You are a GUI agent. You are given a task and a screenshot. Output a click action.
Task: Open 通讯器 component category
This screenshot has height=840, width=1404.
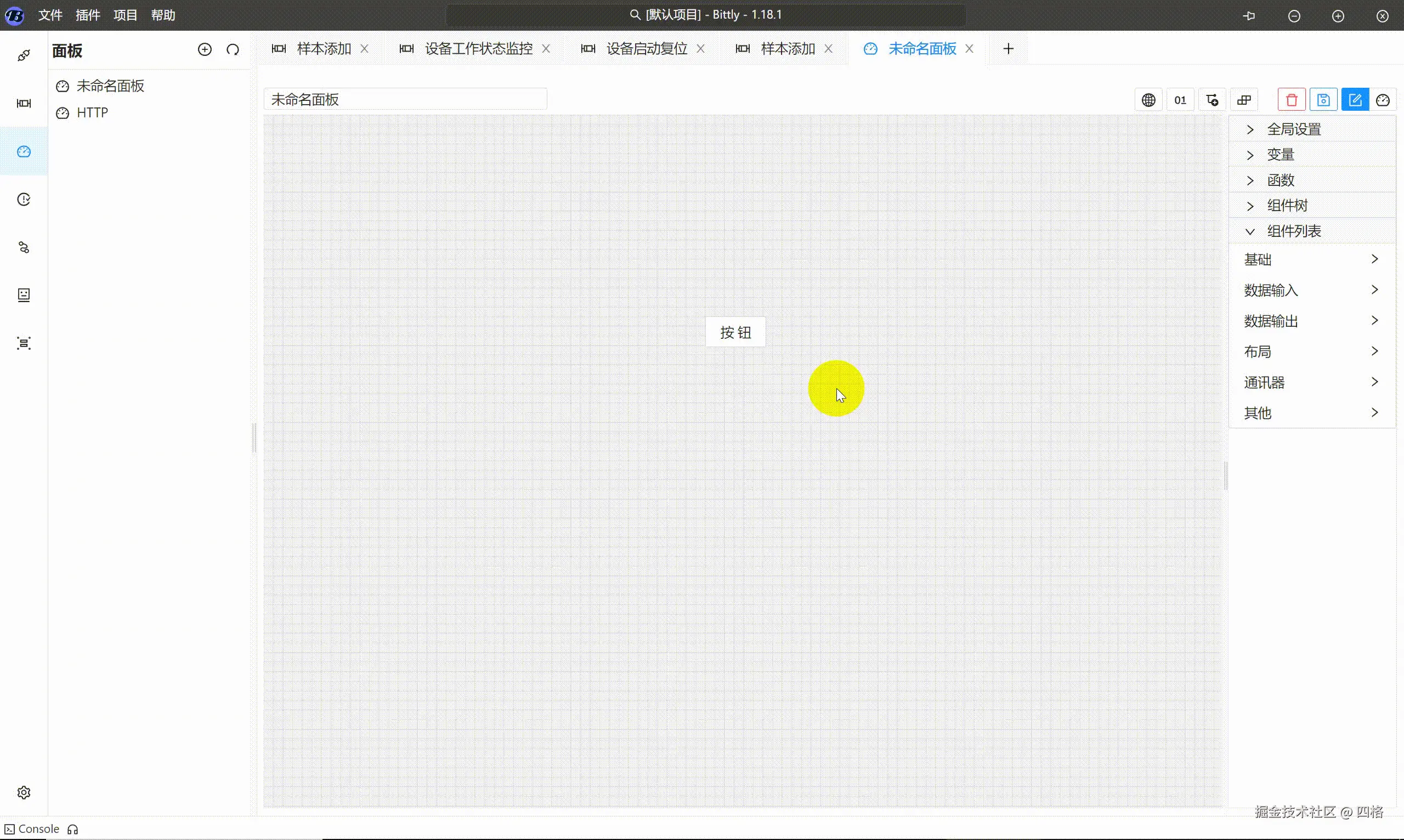tap(1312, 382)
